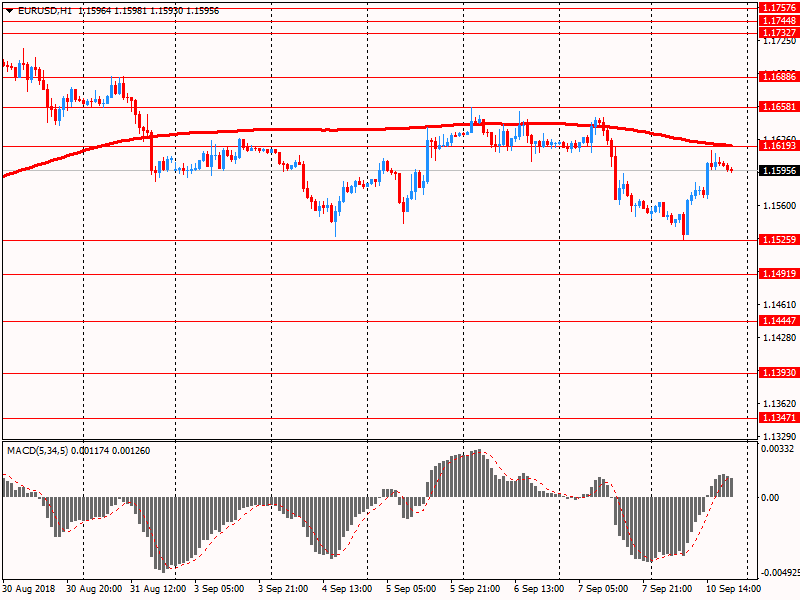Image resolution: width=800 pixels, height=600 pixels.
Task: Click the 1.13471 support level label
Action: tap(778, 417)
